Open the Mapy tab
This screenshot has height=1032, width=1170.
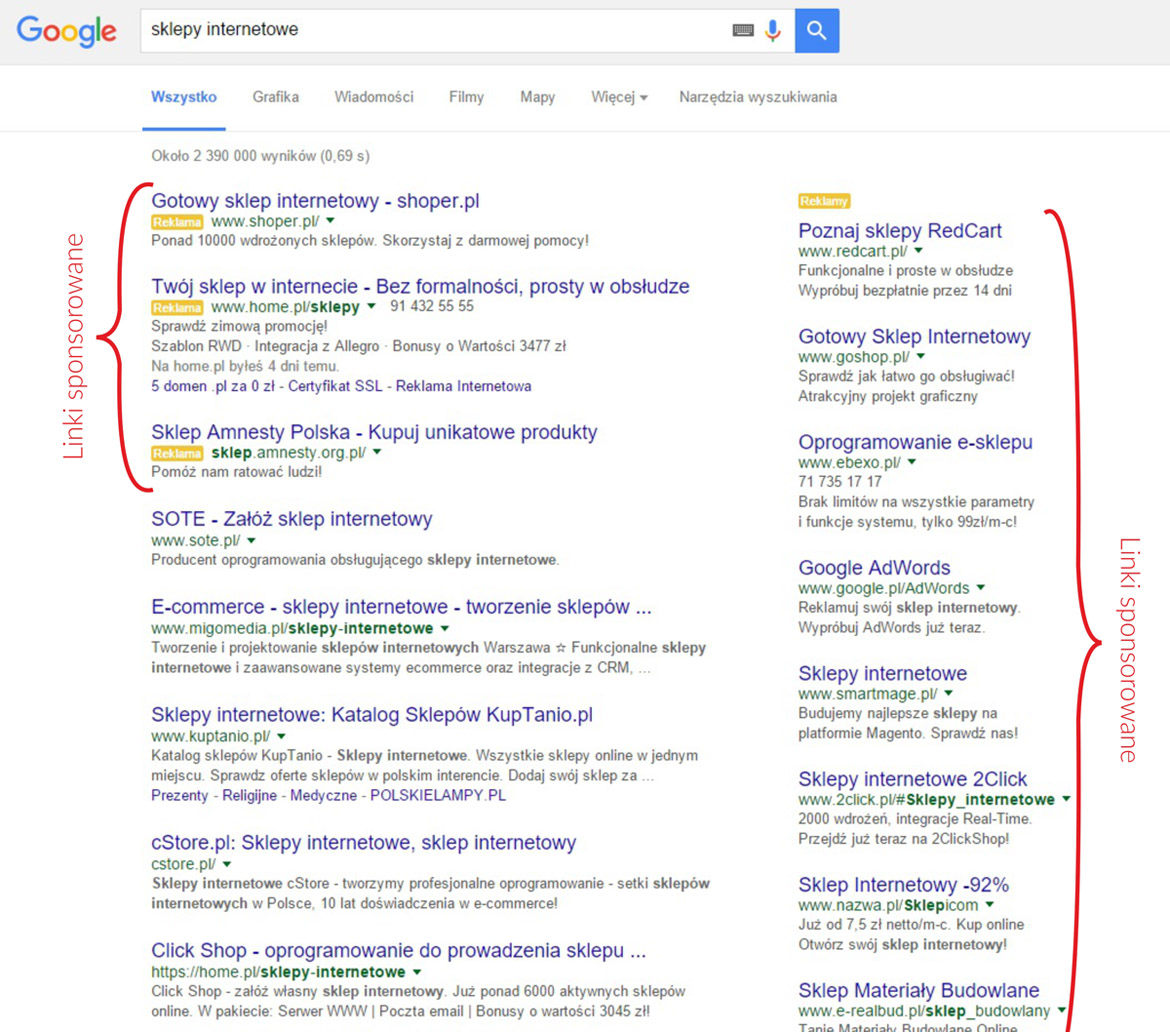pos(537,97)
